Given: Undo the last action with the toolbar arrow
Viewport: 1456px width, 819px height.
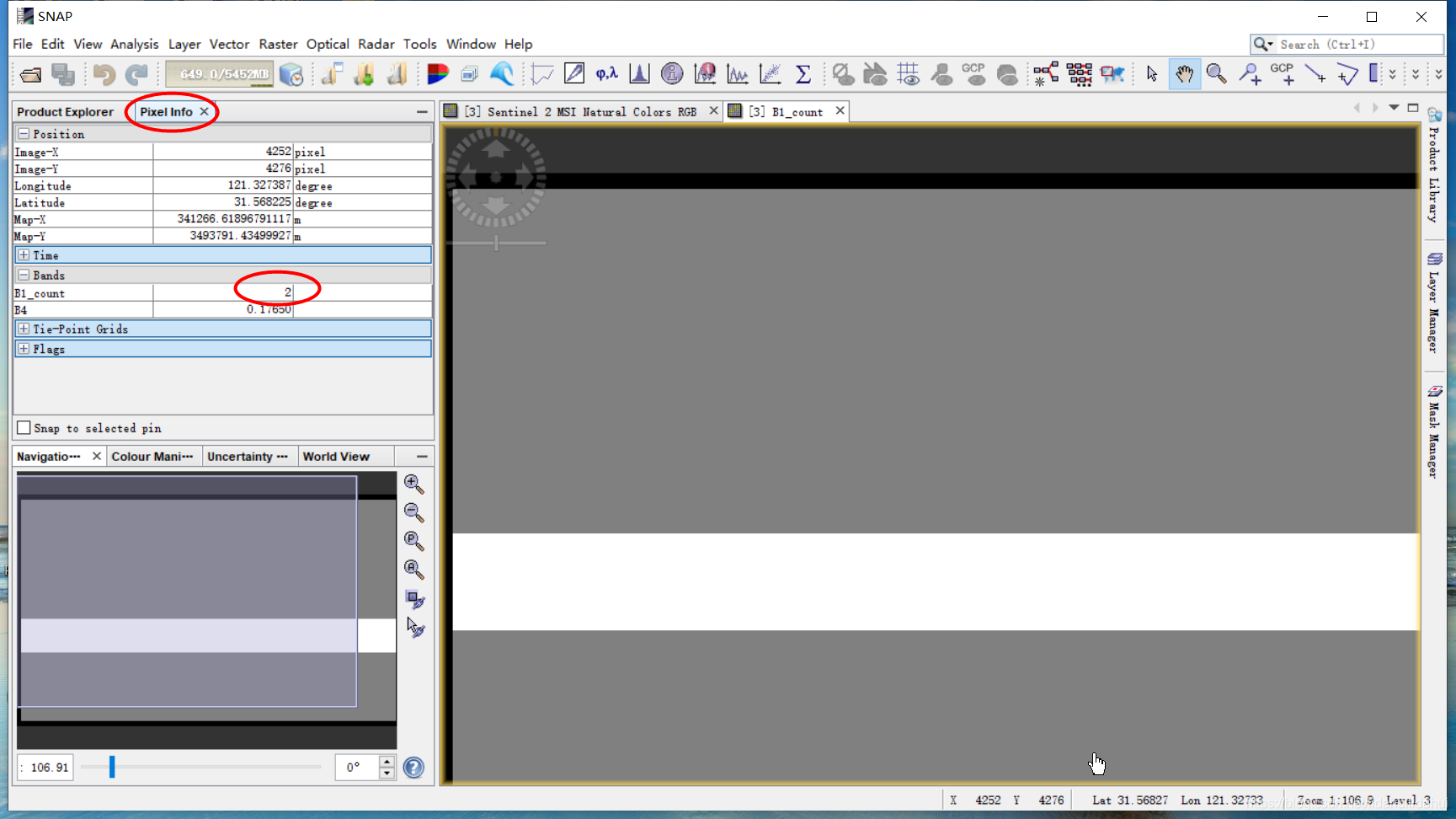Looking at the screenshot, I should point(104,75).
